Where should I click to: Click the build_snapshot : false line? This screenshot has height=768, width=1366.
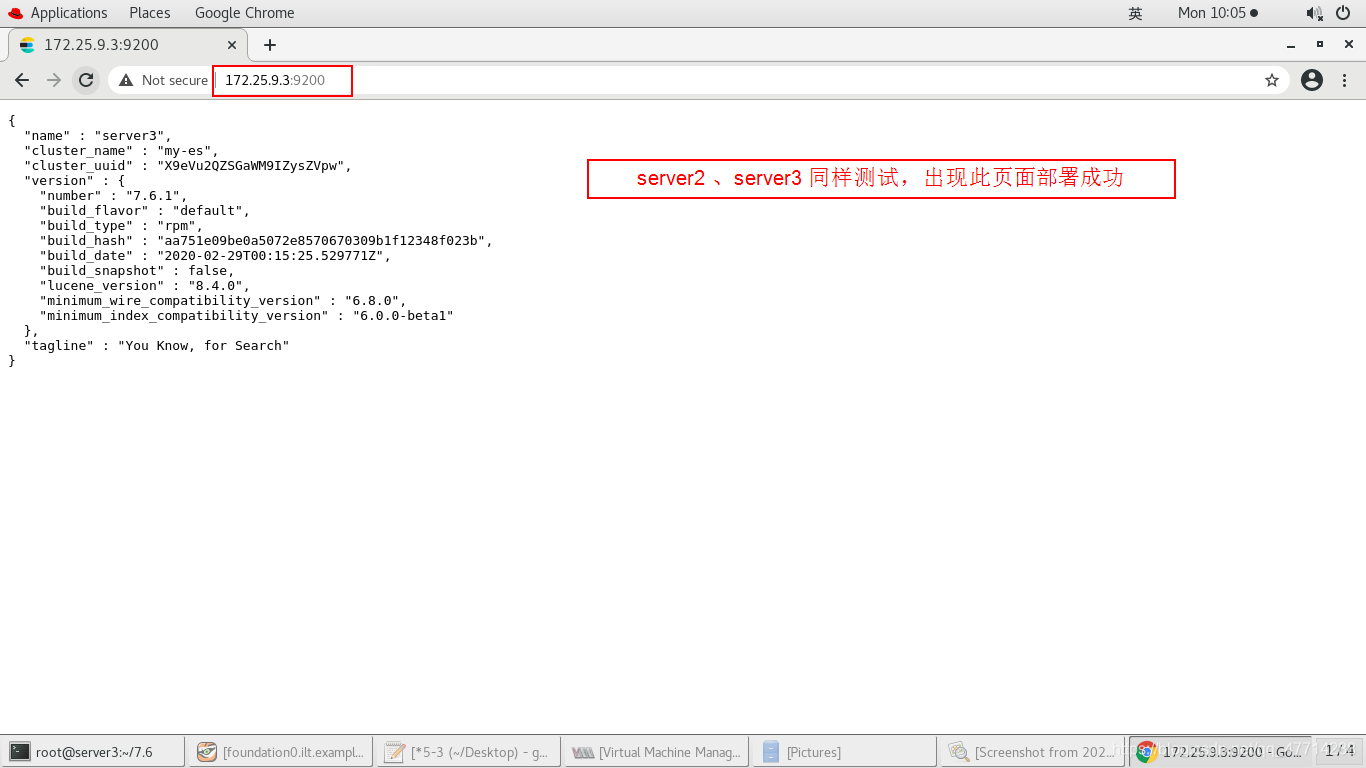[137, 270]
